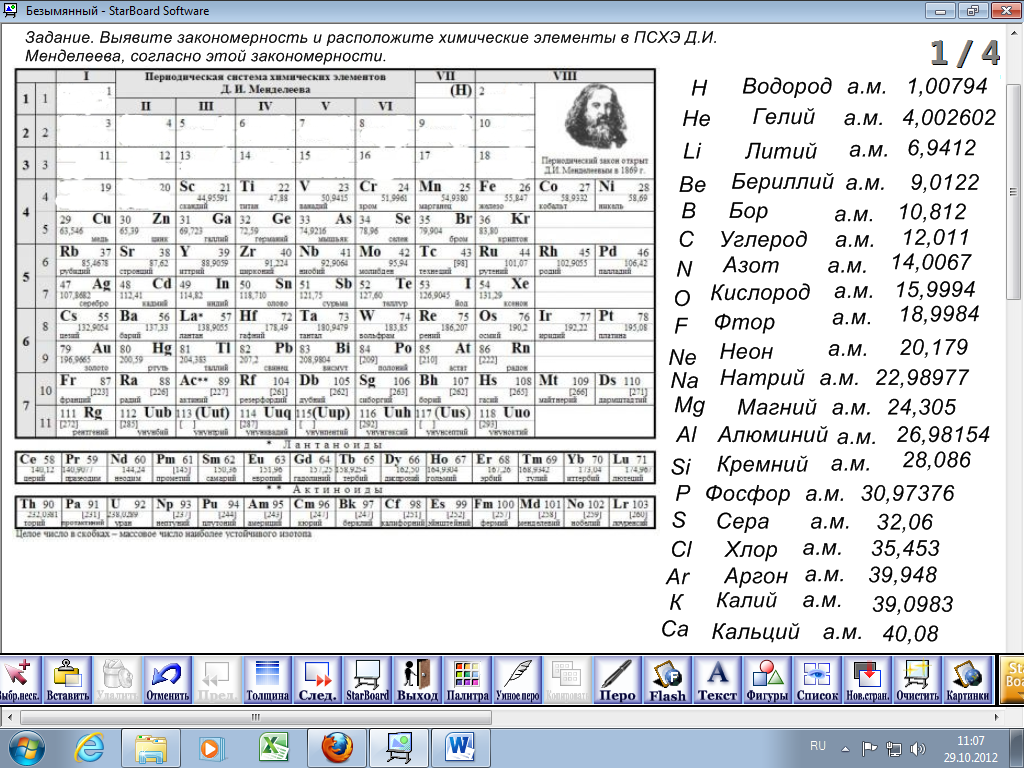Viewport: 1024px width, 768px height.
Task: Select the Выбр.неск. multi-select tool
Action: pyautogui.click(x=20, y=680)
